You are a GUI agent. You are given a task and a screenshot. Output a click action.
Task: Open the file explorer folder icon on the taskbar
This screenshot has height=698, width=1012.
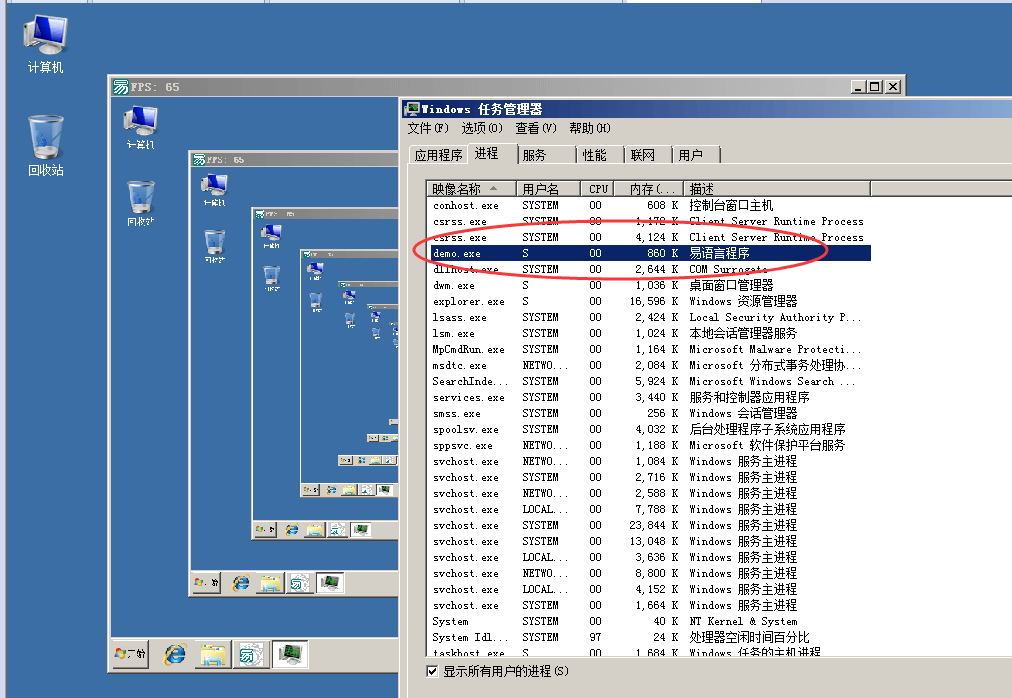[212, 655]
